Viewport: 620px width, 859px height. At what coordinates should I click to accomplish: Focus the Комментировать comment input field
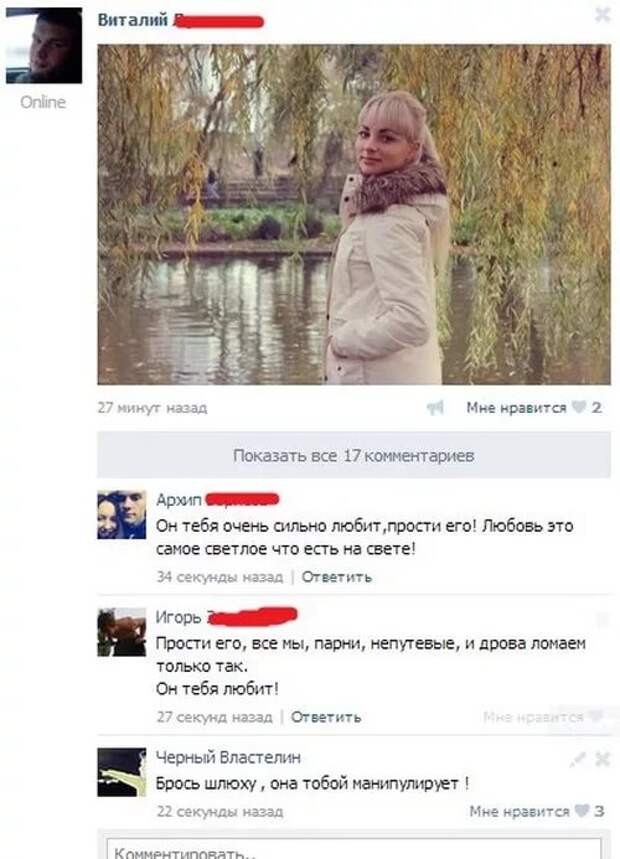[x=354, y=849]
